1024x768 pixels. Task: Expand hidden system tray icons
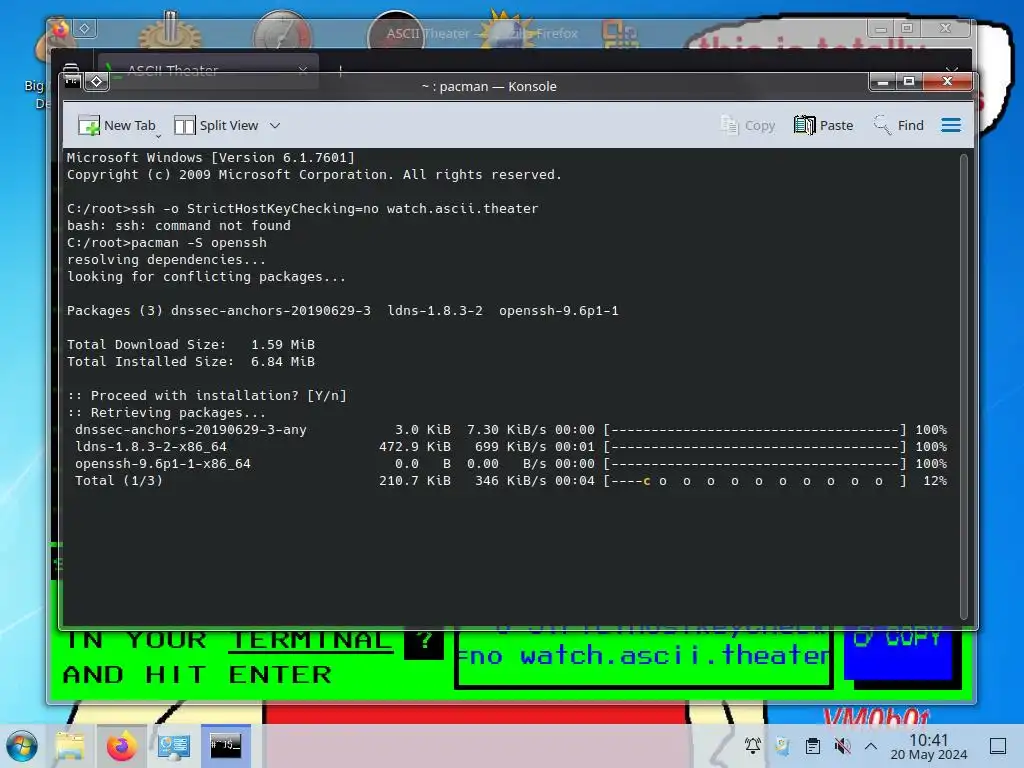click(x=871, y=746)
